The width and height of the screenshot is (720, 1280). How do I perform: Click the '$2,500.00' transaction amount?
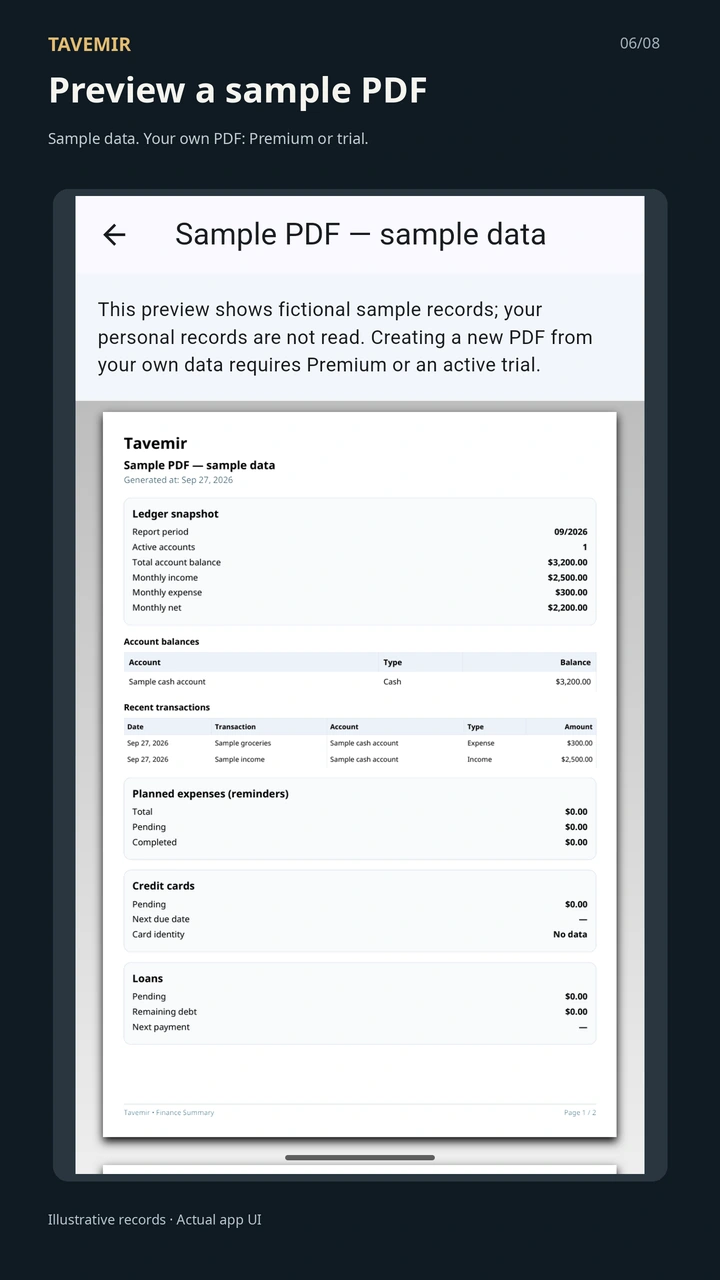click(x=576, y=759)
